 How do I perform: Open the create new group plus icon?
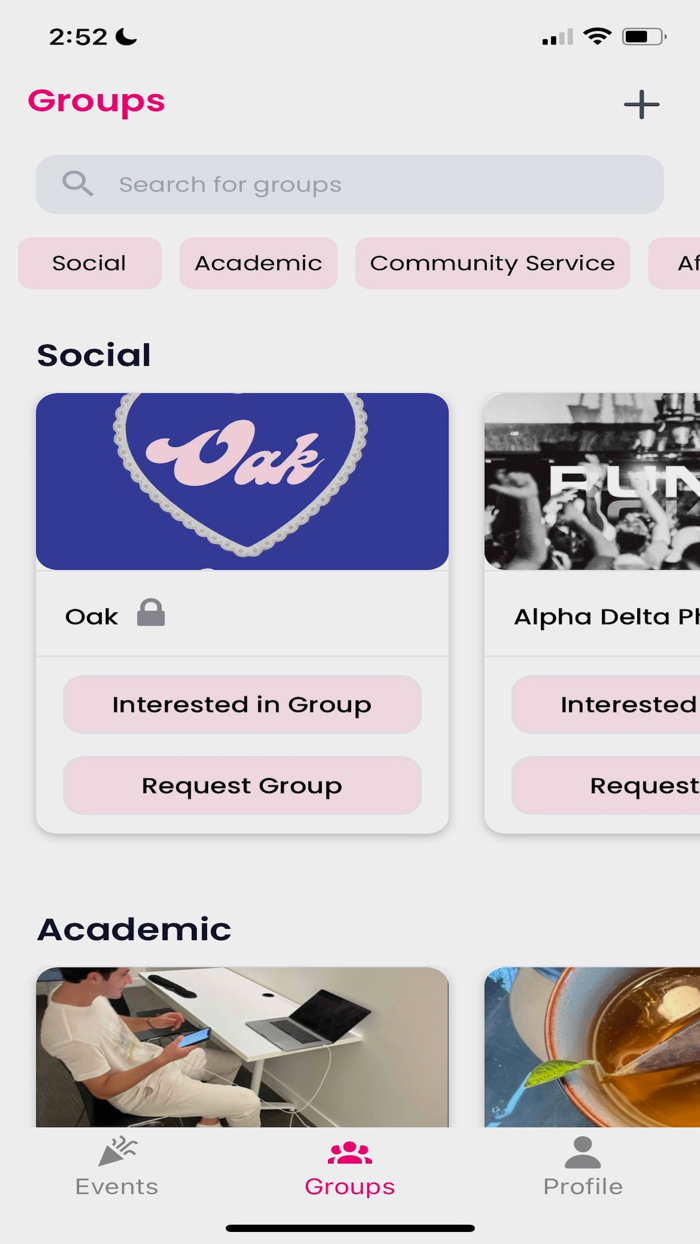click(x=641, y=104)
